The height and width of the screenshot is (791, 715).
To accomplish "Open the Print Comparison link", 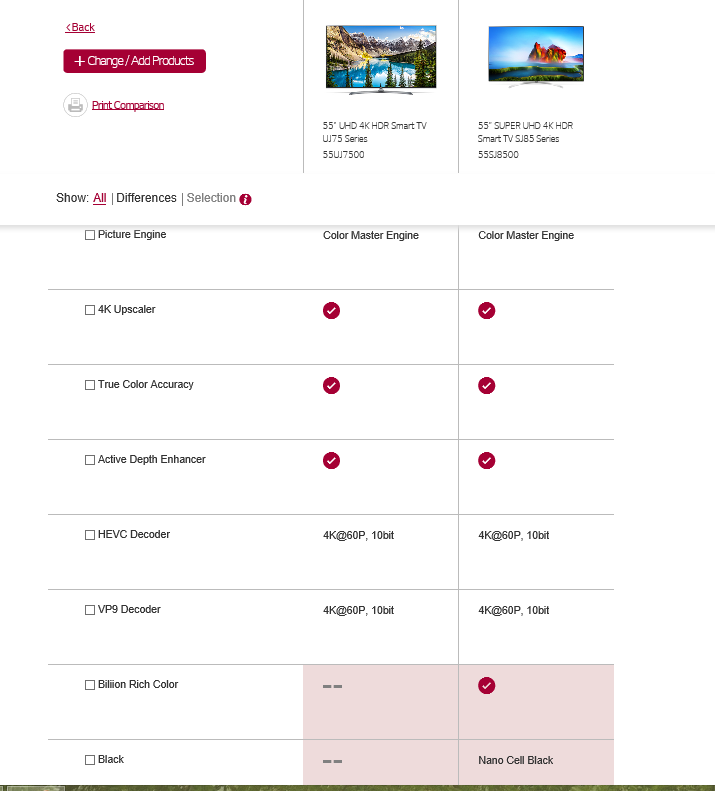I will tap(128, 105).
